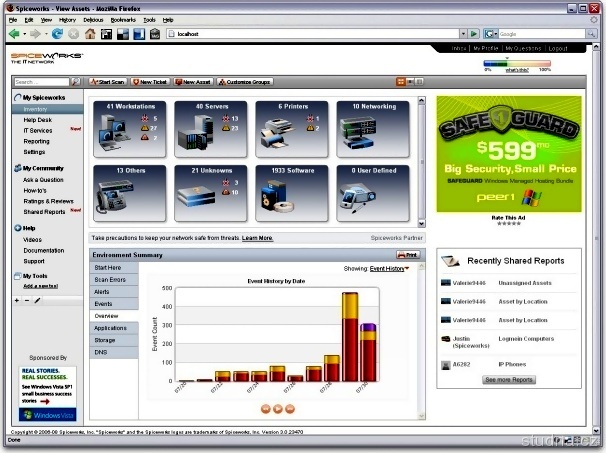Open the Firefox home page icon

pyautogui.click(x=90, y=34)
